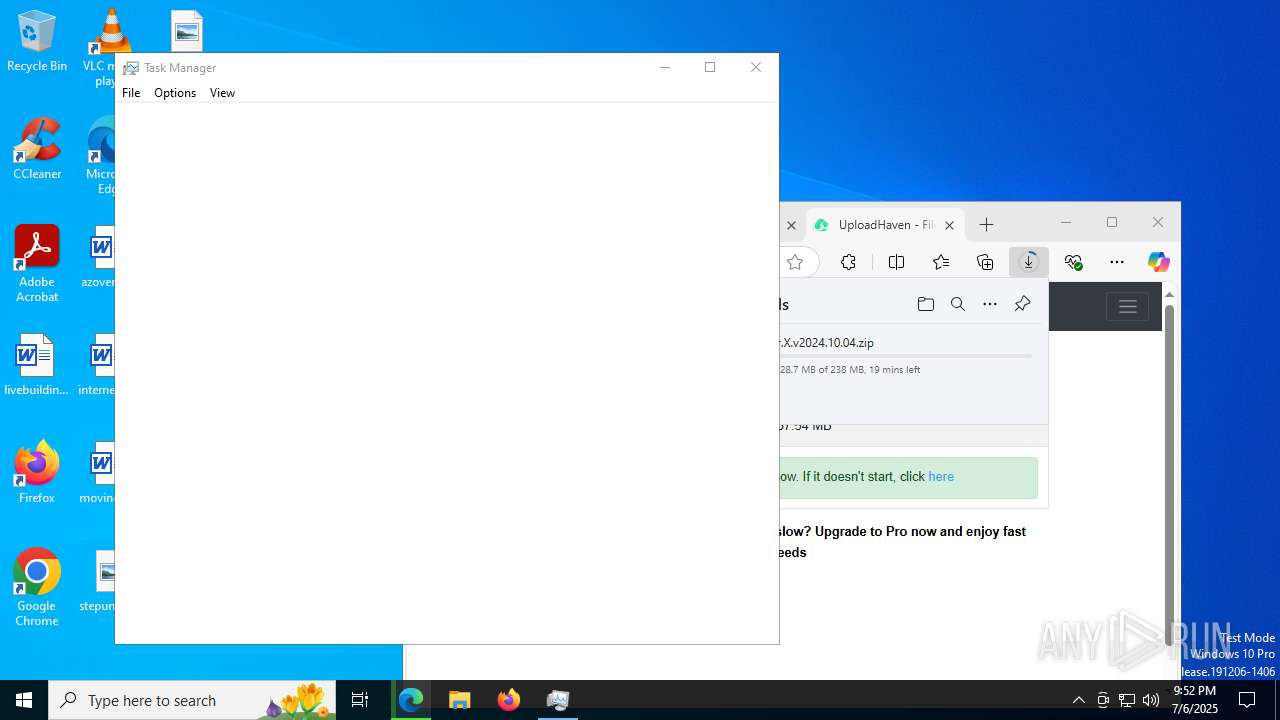Open the Windows Start menu
1280x720 pixels.
[24, 700]
